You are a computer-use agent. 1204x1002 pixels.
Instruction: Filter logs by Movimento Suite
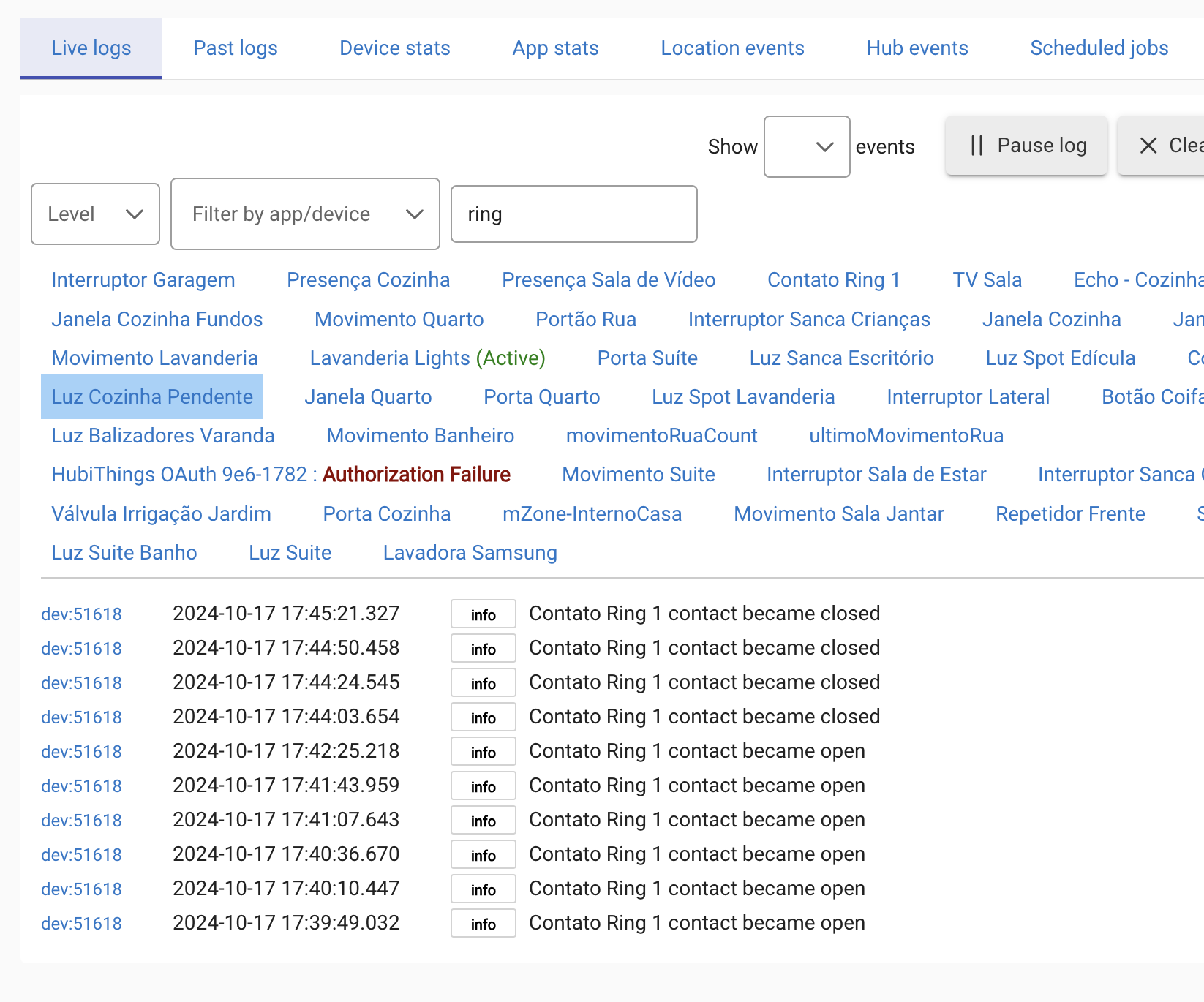pyautogui.click(x=639, y=475)
